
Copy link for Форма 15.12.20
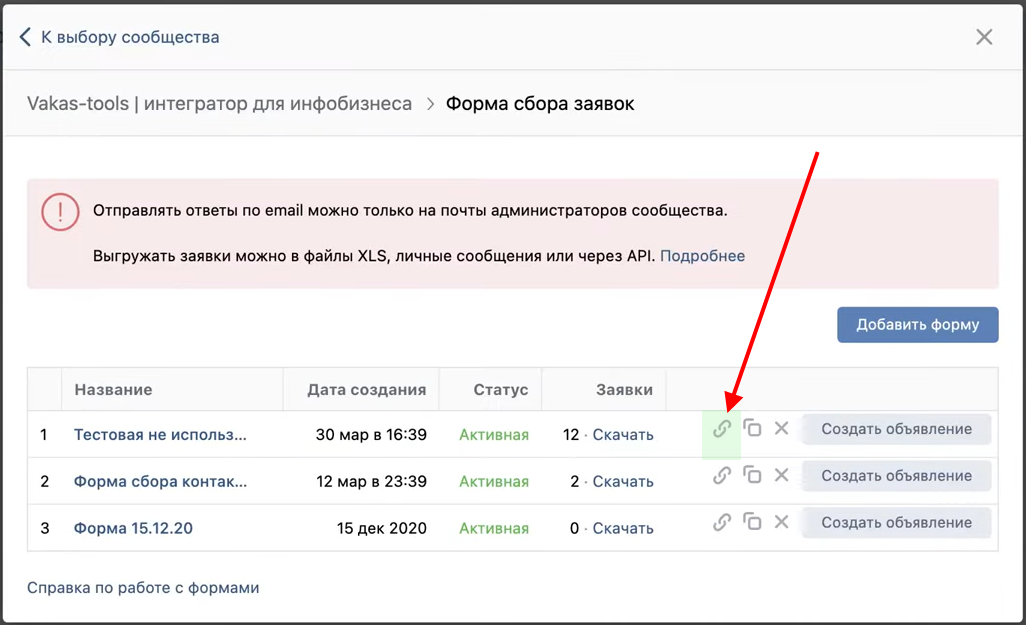point(721,522)
